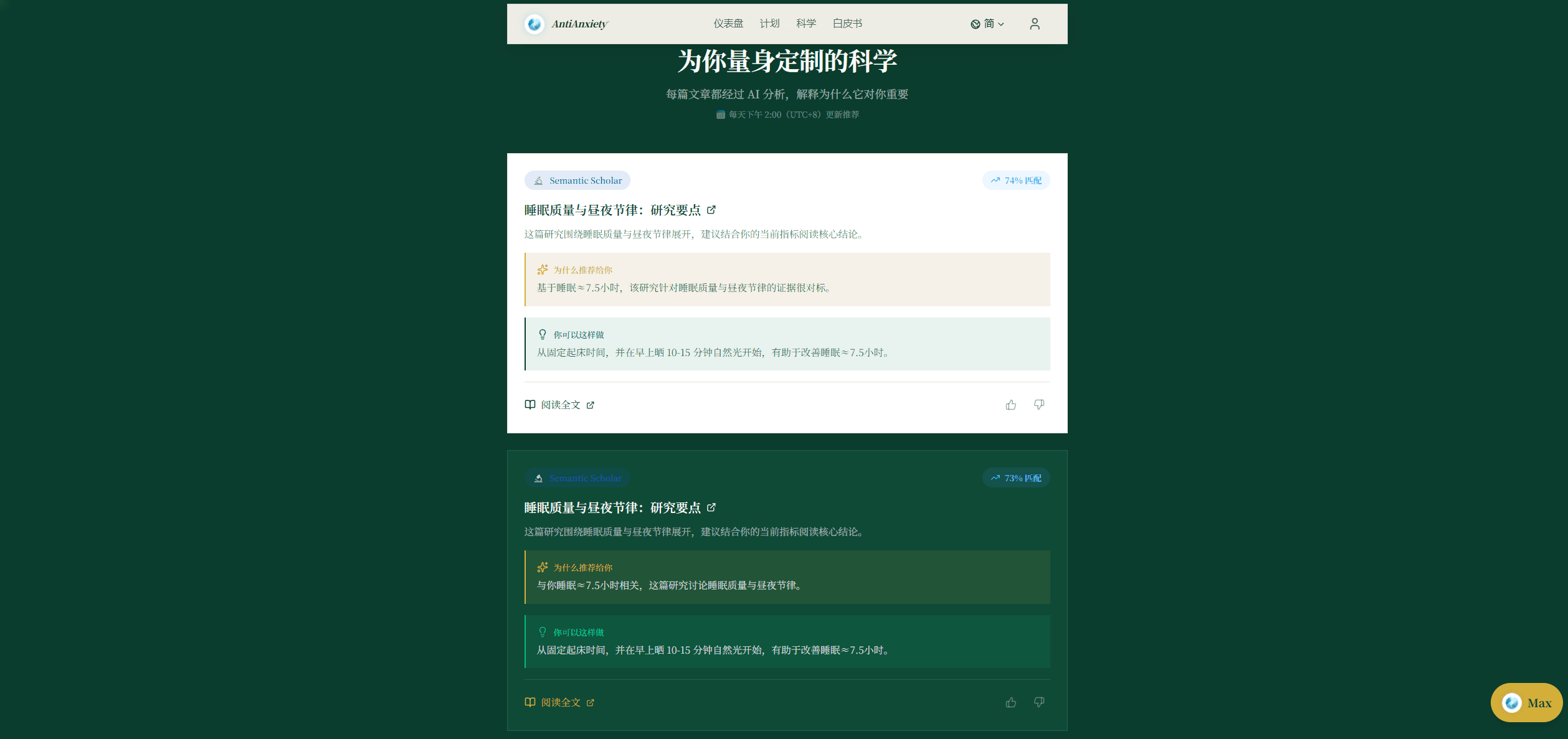Click Semantic Scholar badge on the 74% card

coord(577,181)
